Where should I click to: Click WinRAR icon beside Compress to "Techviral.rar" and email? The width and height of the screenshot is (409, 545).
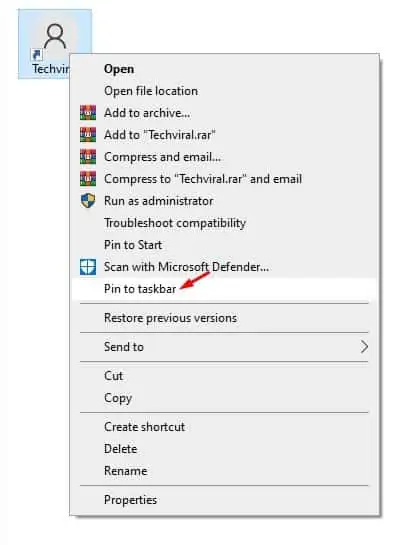(88, 179)
